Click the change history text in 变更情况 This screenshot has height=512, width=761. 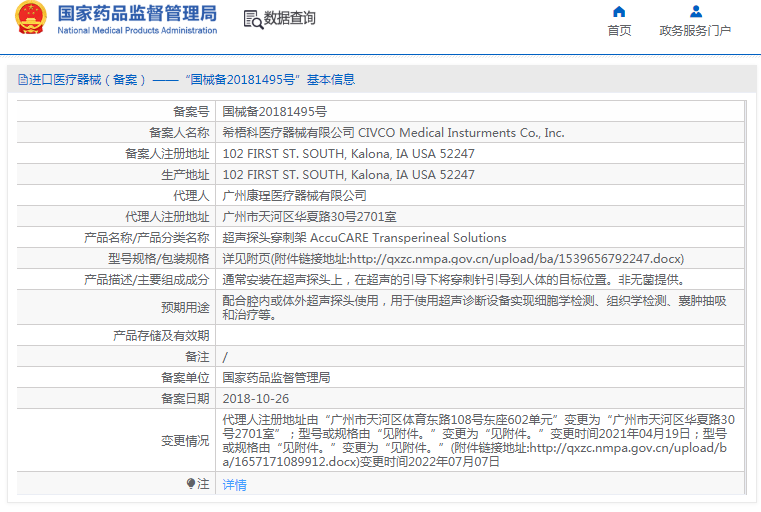479,441
